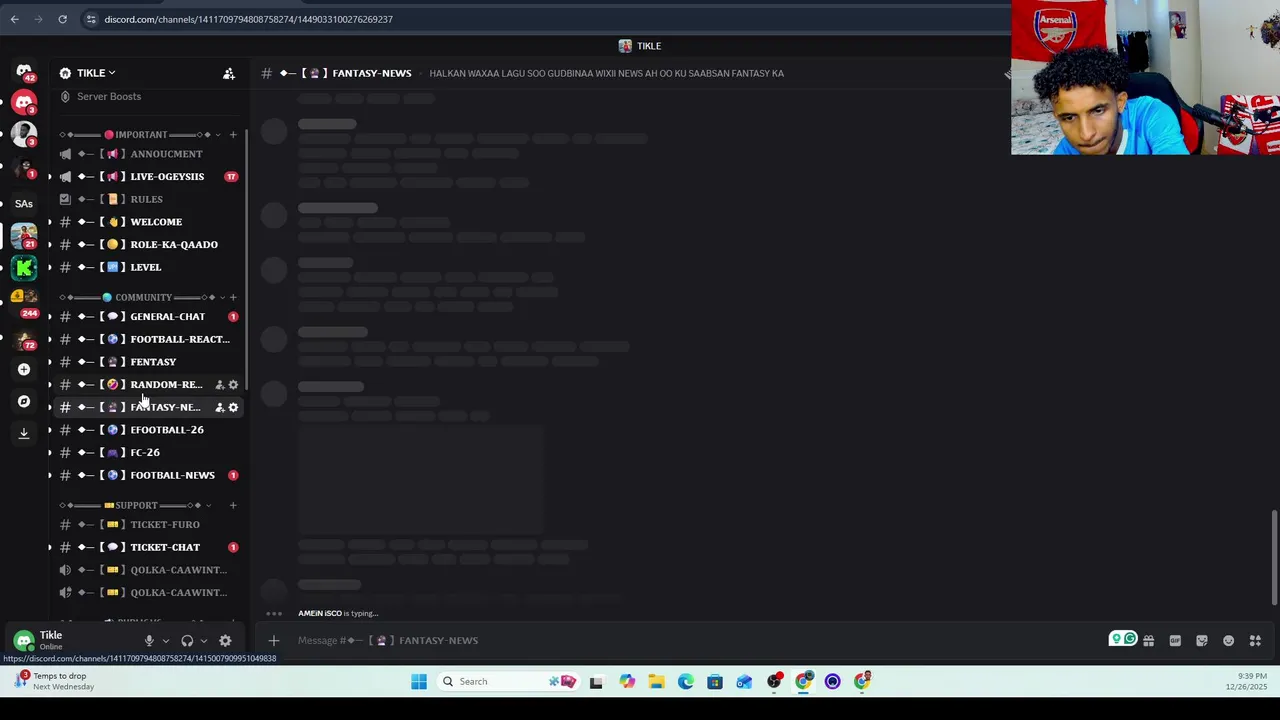Click the Windows taskbar Search box
Image resolution: width=1280 pixels, height=720 pixels.
510,682
